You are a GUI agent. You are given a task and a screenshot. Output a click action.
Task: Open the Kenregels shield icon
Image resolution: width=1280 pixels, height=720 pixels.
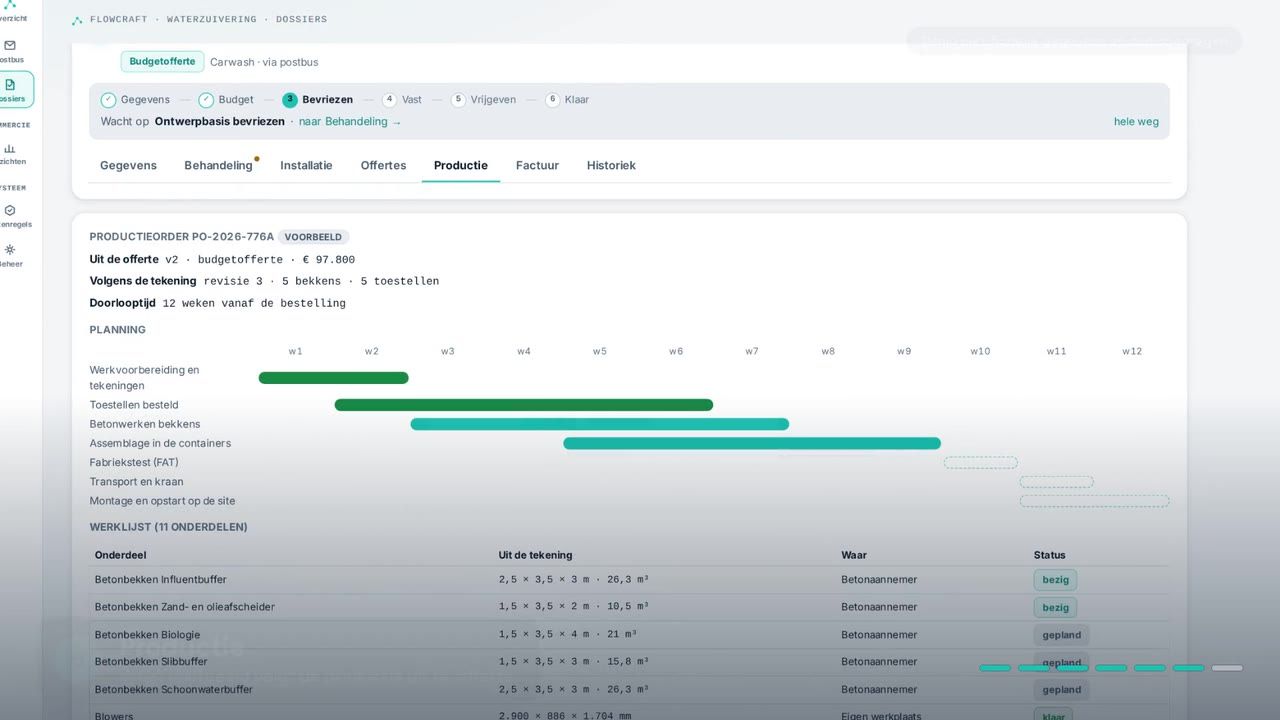pyautogui.click(x=10, y=211)
